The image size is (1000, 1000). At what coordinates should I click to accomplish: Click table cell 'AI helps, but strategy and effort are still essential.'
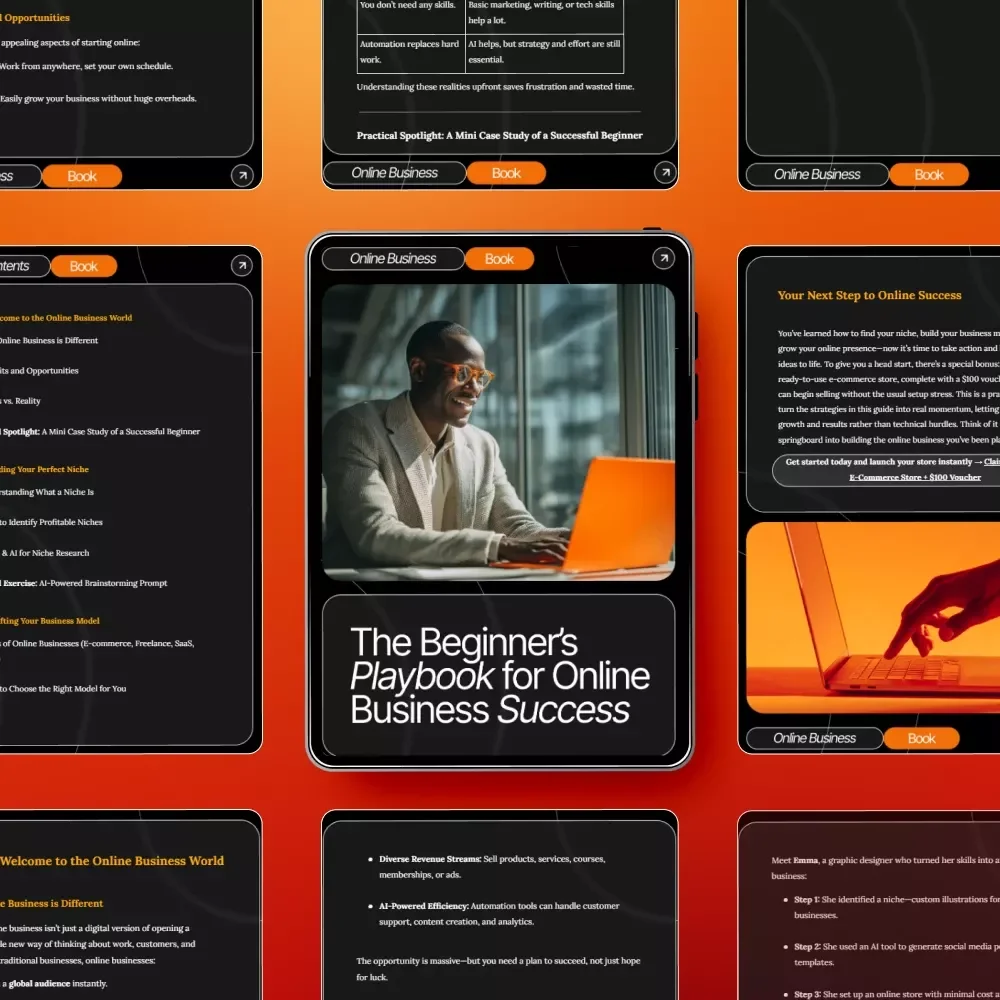544,52
